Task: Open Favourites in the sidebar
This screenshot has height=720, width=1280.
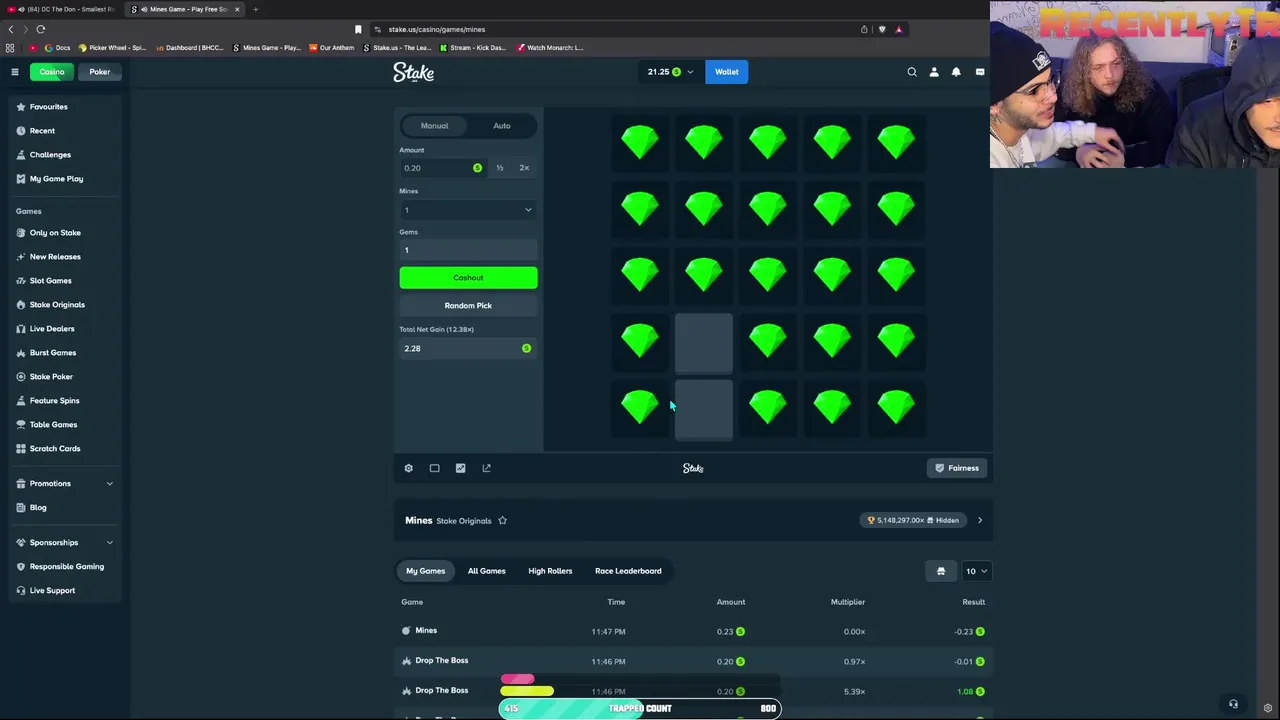Action: 64,107
